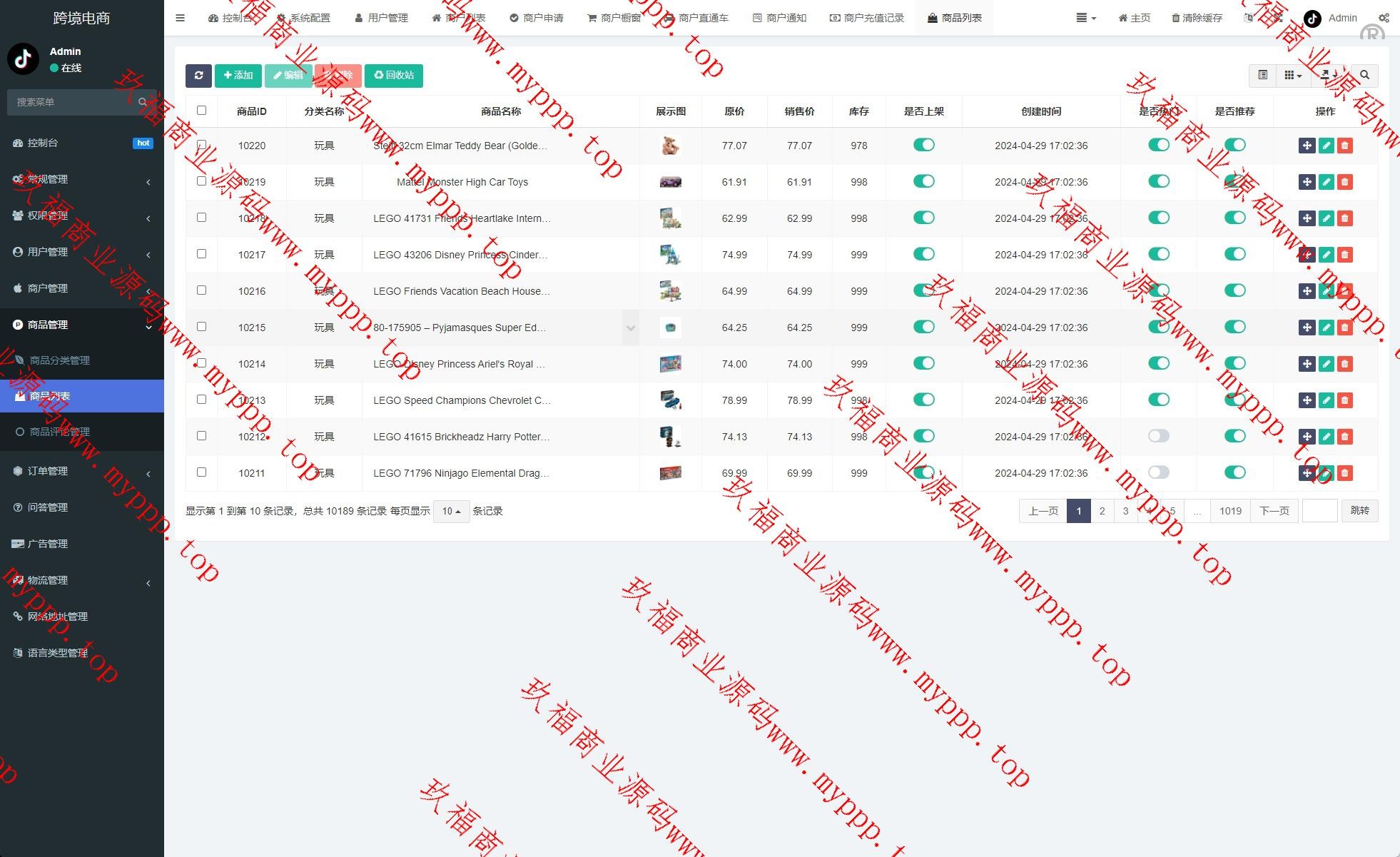Viewport: 1400px width, 857px height.
Task: Open the column visibility grid dropdown
Action: [x=1292, y=76]
